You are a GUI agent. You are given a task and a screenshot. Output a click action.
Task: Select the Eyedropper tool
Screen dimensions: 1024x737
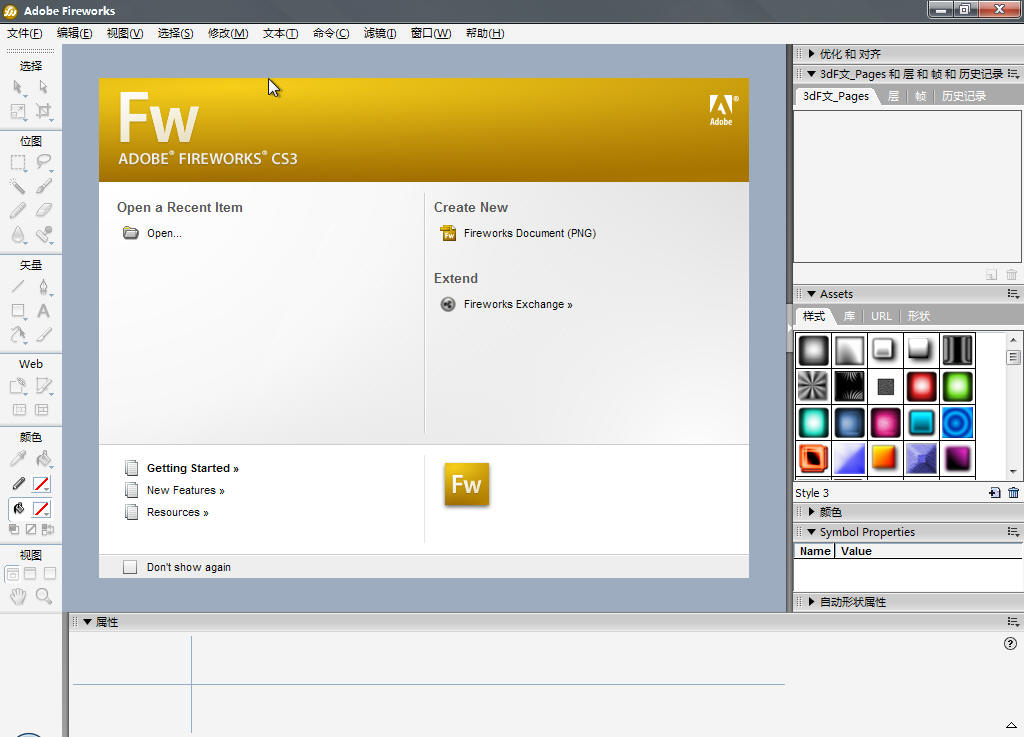(18, 459)
